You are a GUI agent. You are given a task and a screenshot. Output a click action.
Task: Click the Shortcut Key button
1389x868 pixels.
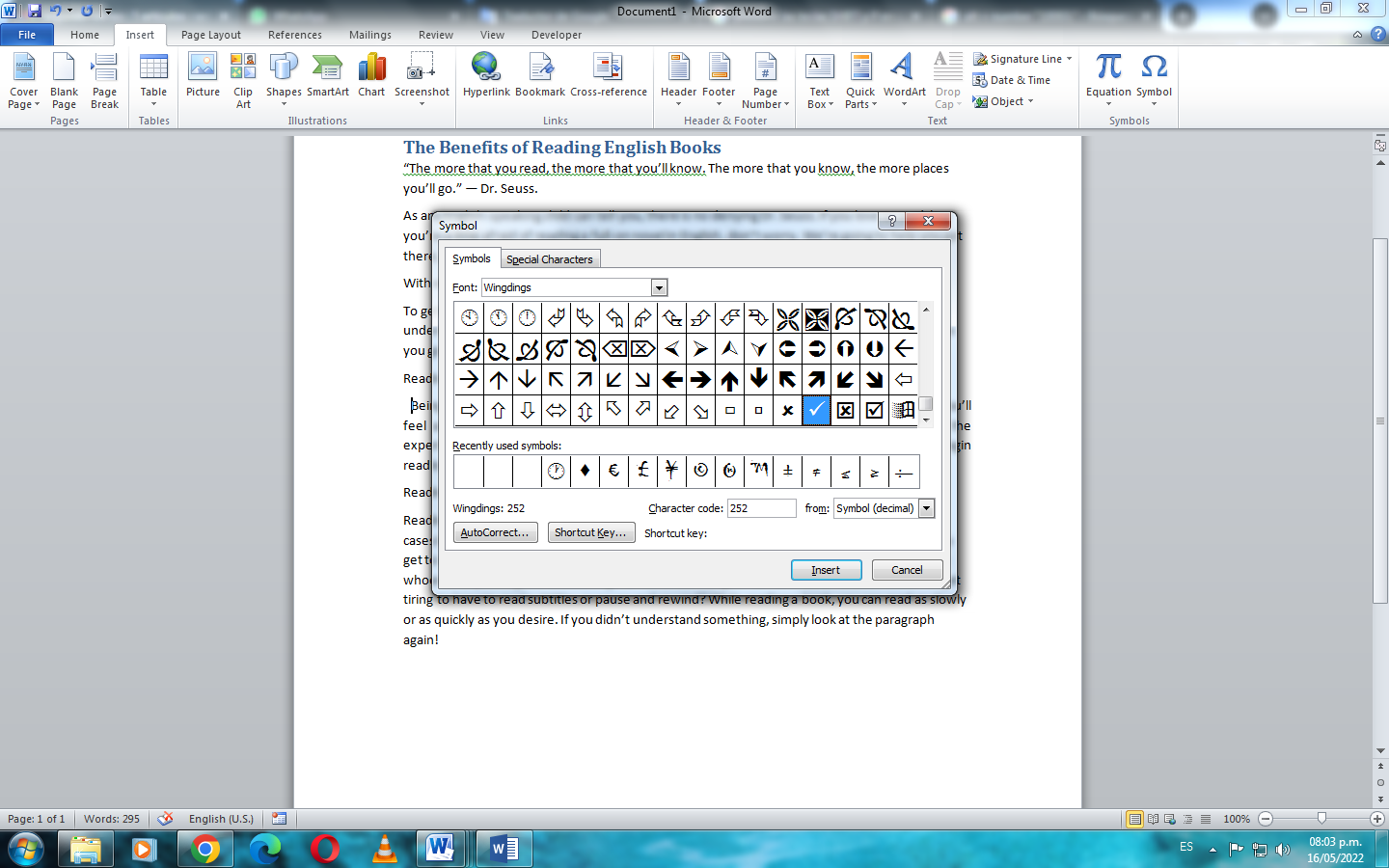[590, 532]
